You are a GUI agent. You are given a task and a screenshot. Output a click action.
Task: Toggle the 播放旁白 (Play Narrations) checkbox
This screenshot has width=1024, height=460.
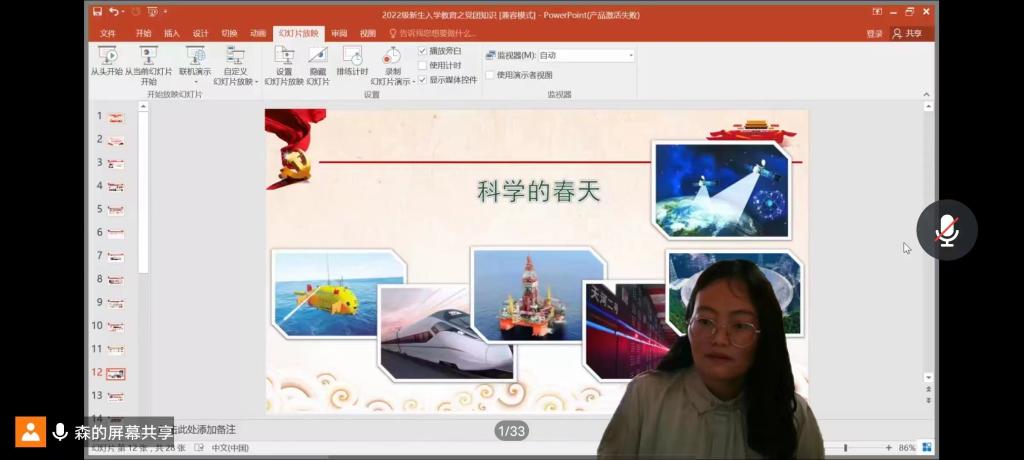pos(423,51)
